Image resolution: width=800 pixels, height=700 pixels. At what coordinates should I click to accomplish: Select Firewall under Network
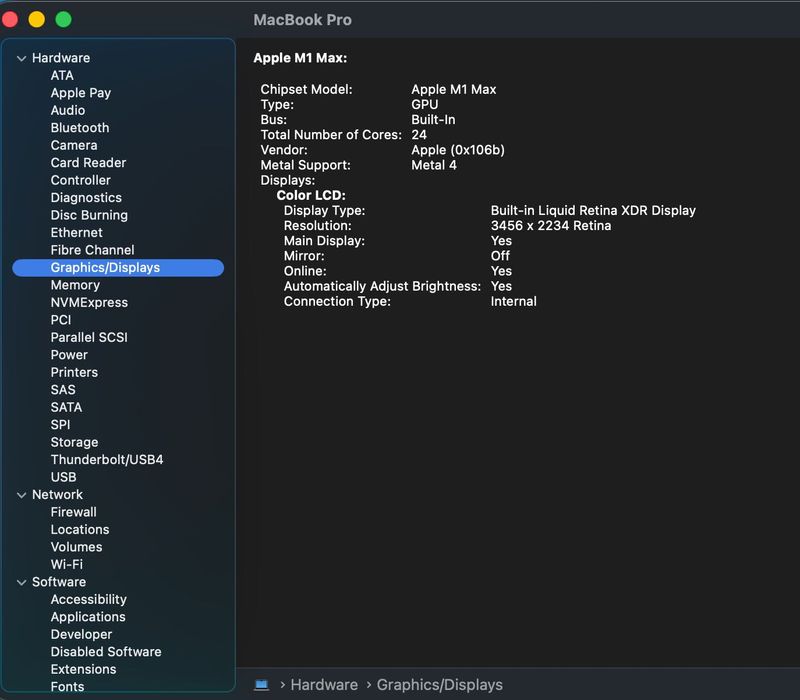73,512
